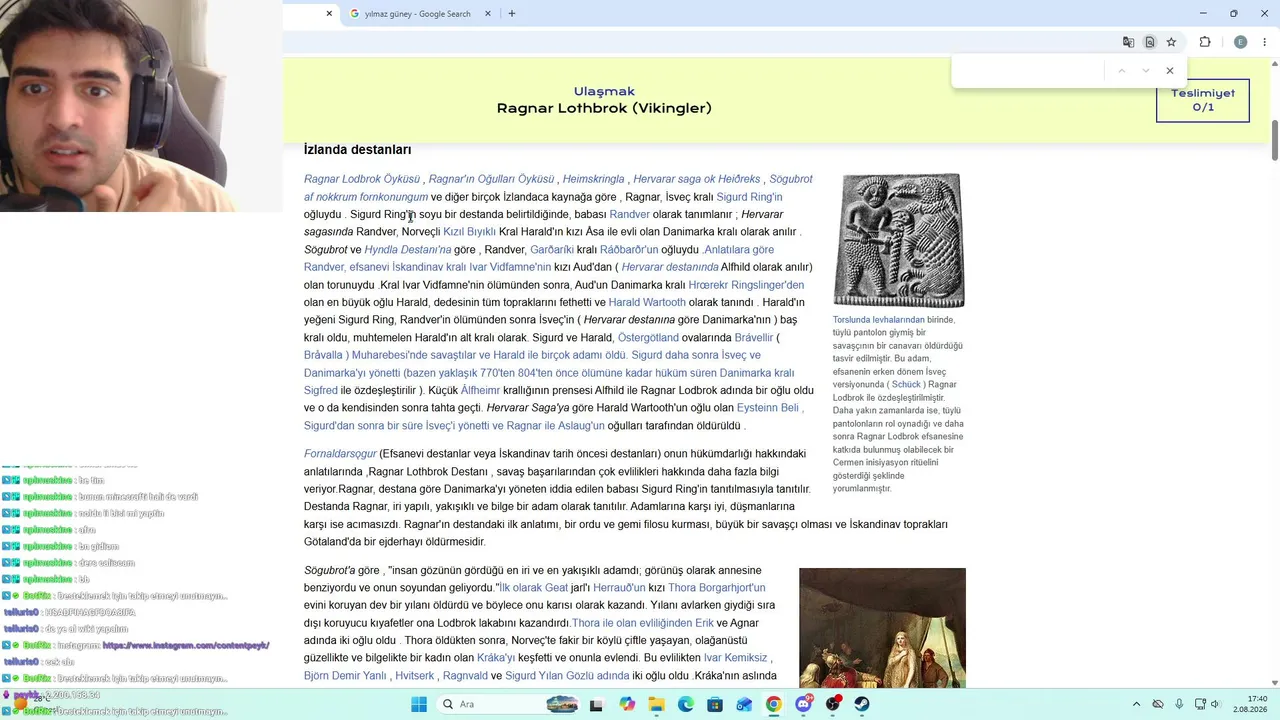Open the Björn Demir Yanlı link

tap(345, 676)
